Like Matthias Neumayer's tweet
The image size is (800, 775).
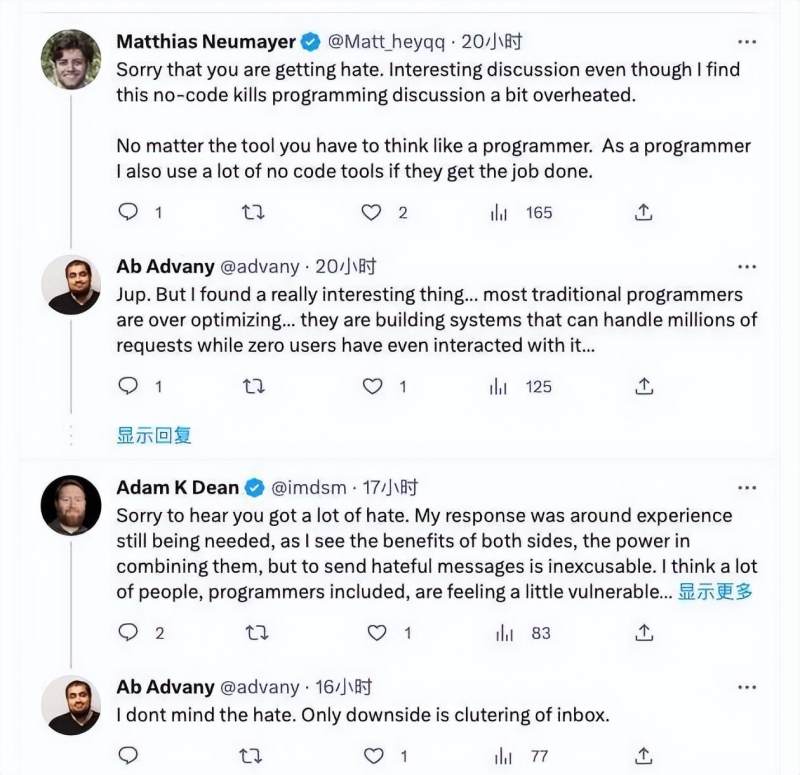372,212
